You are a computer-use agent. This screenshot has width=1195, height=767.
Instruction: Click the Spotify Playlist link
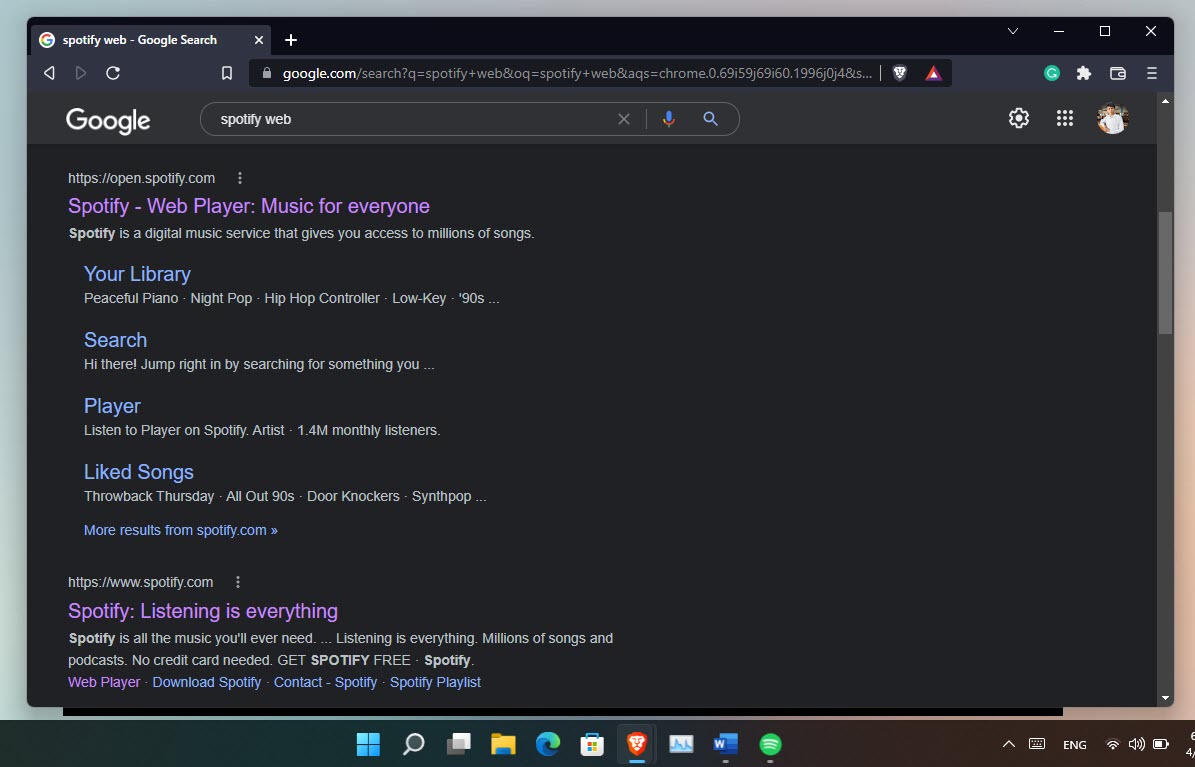[435, 682]
